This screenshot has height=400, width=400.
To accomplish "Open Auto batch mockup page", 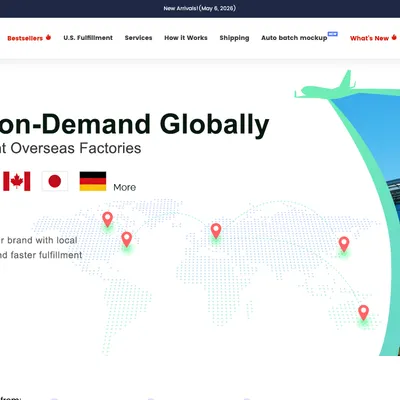I will 294,38.
